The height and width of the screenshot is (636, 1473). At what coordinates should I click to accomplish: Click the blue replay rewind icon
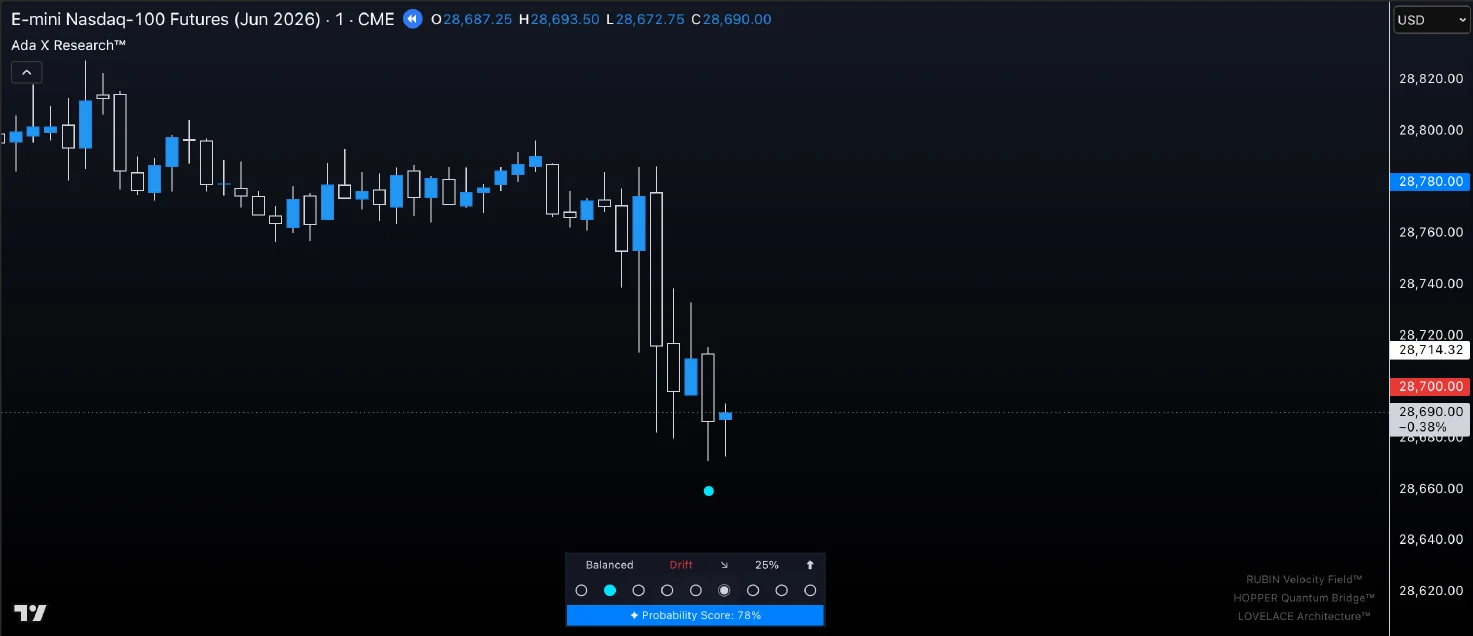pyautogui.click(x=413, y=19)
